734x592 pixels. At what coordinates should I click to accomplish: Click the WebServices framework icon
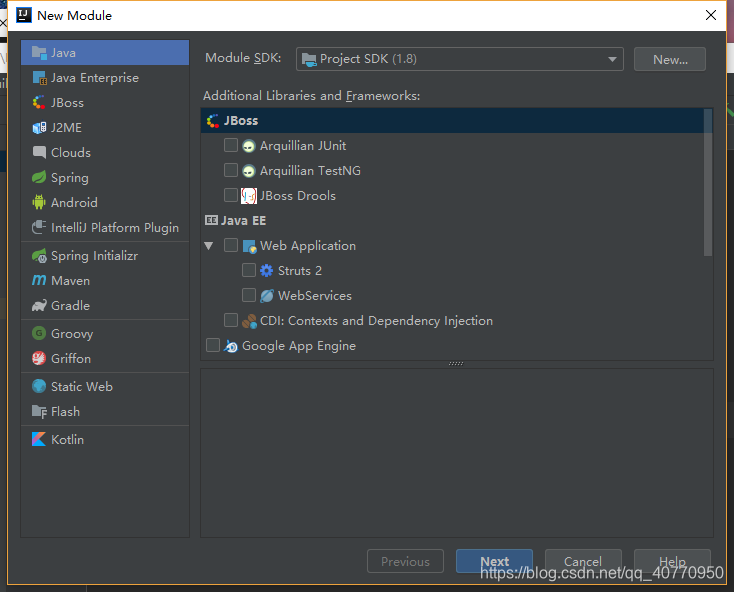pyautogui.click(x=267, y=296)
